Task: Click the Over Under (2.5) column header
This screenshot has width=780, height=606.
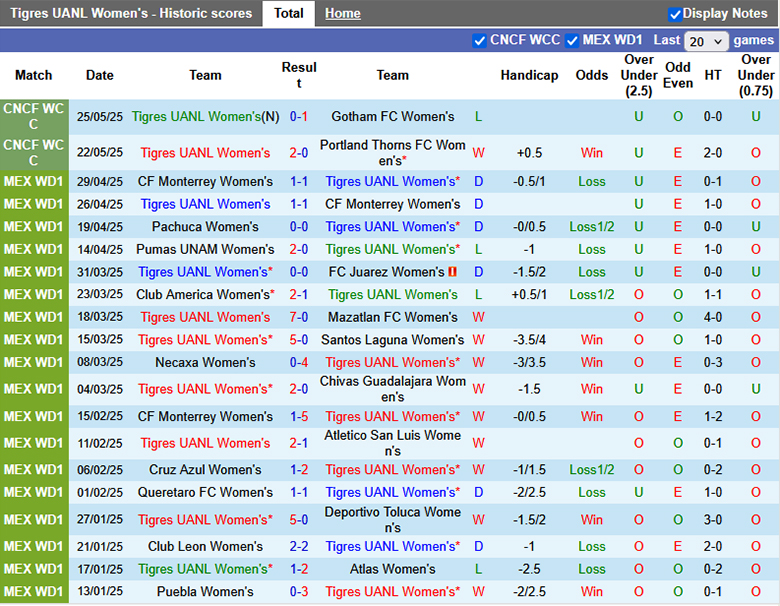Action: click(639, 75)
